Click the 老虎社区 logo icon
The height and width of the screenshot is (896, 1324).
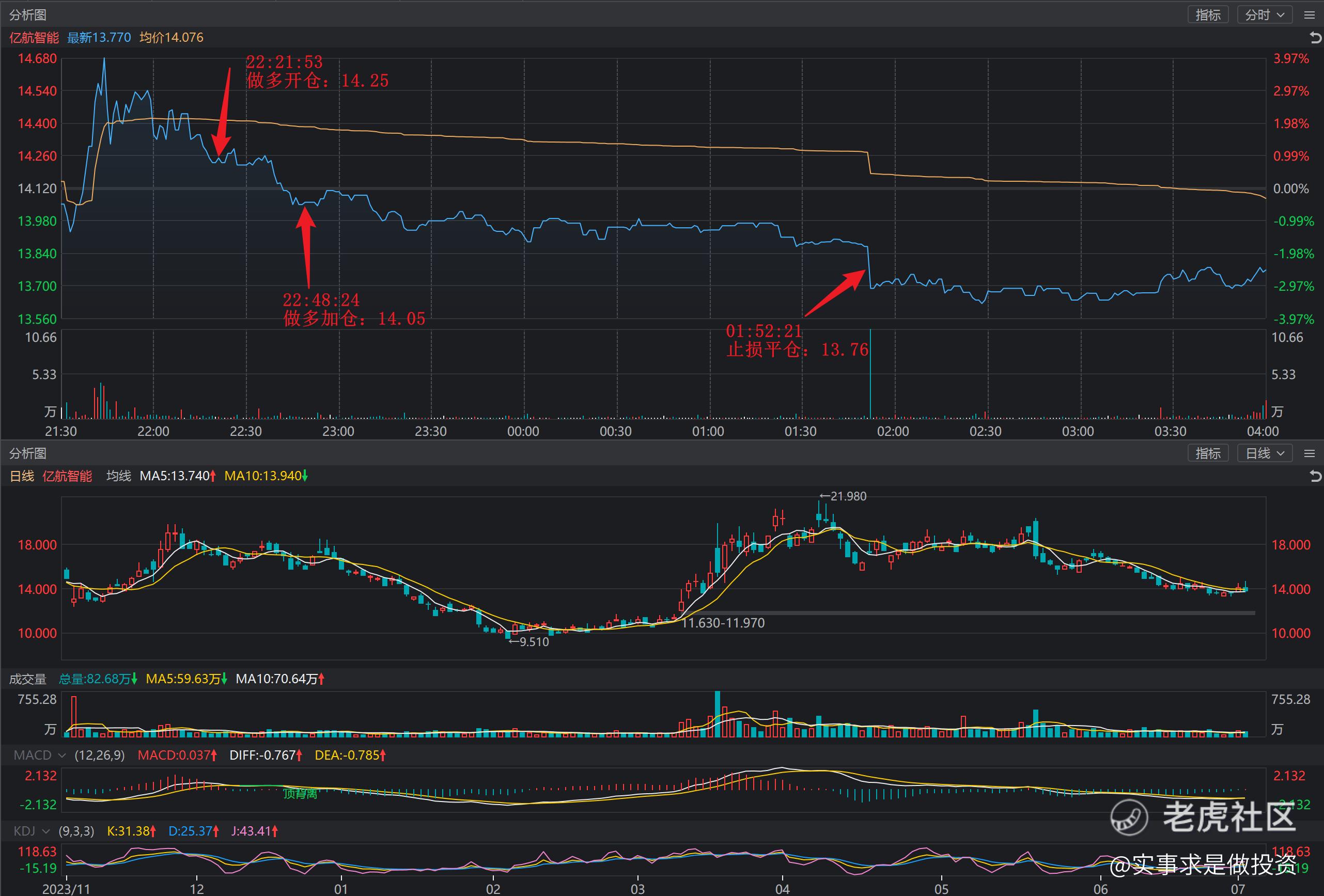(1129, 818)
